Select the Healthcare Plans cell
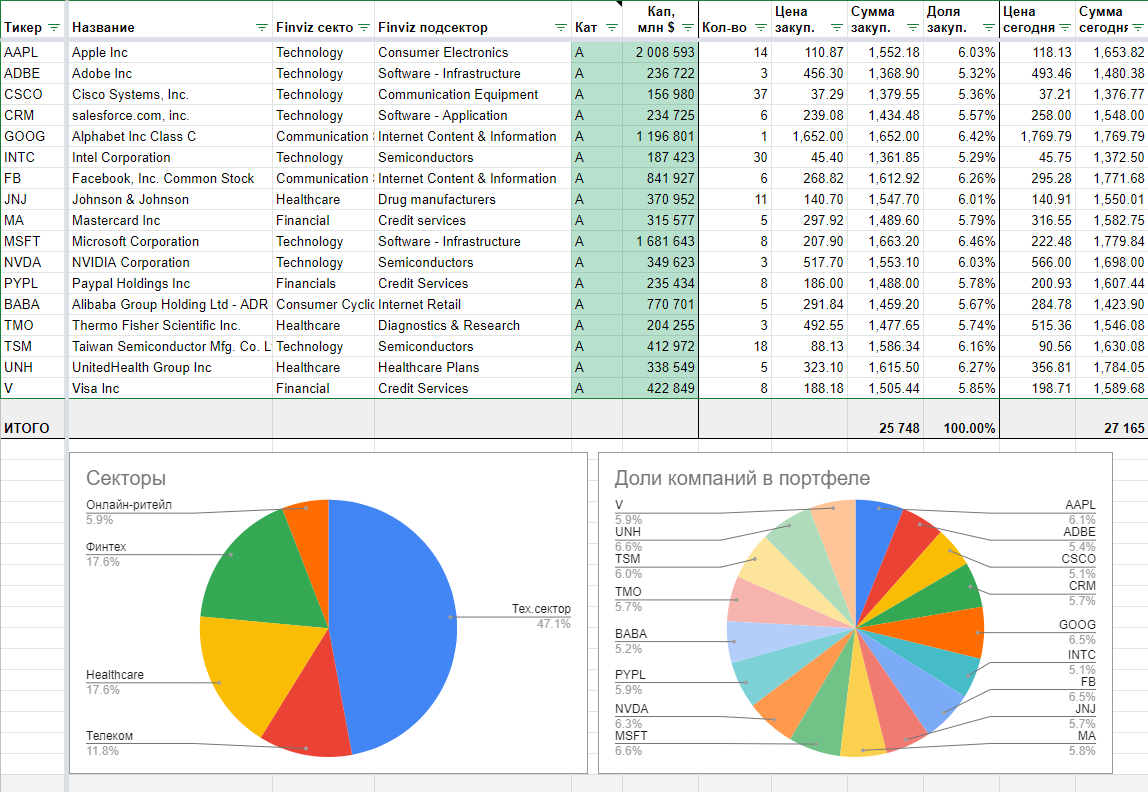 (472, 367)
